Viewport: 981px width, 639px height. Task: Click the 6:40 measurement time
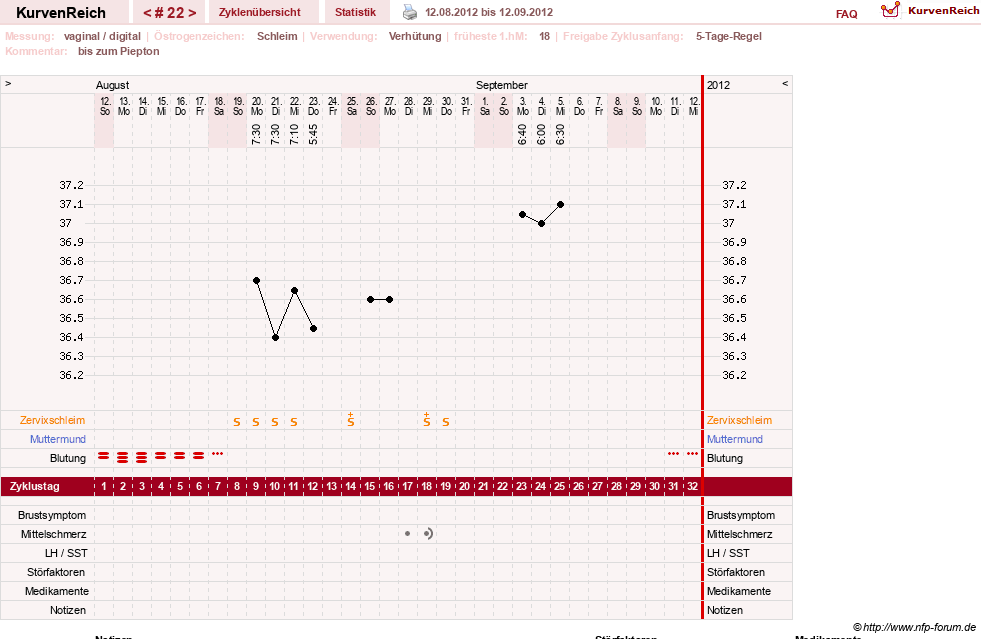point(522,134)
